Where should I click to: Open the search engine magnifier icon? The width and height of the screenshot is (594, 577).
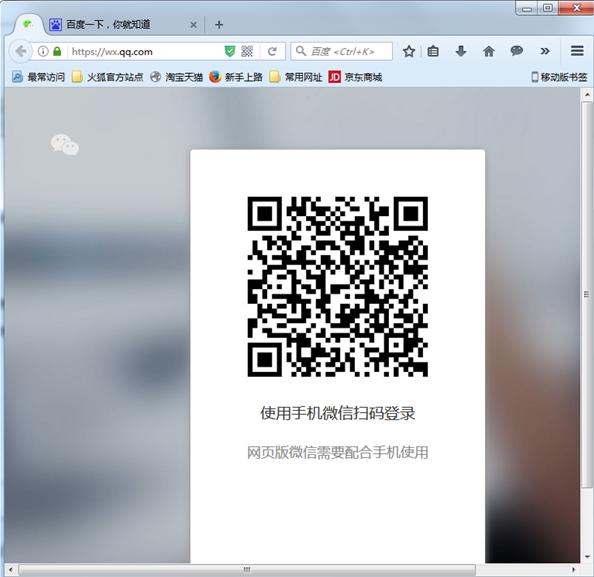[x=301, y=51]
